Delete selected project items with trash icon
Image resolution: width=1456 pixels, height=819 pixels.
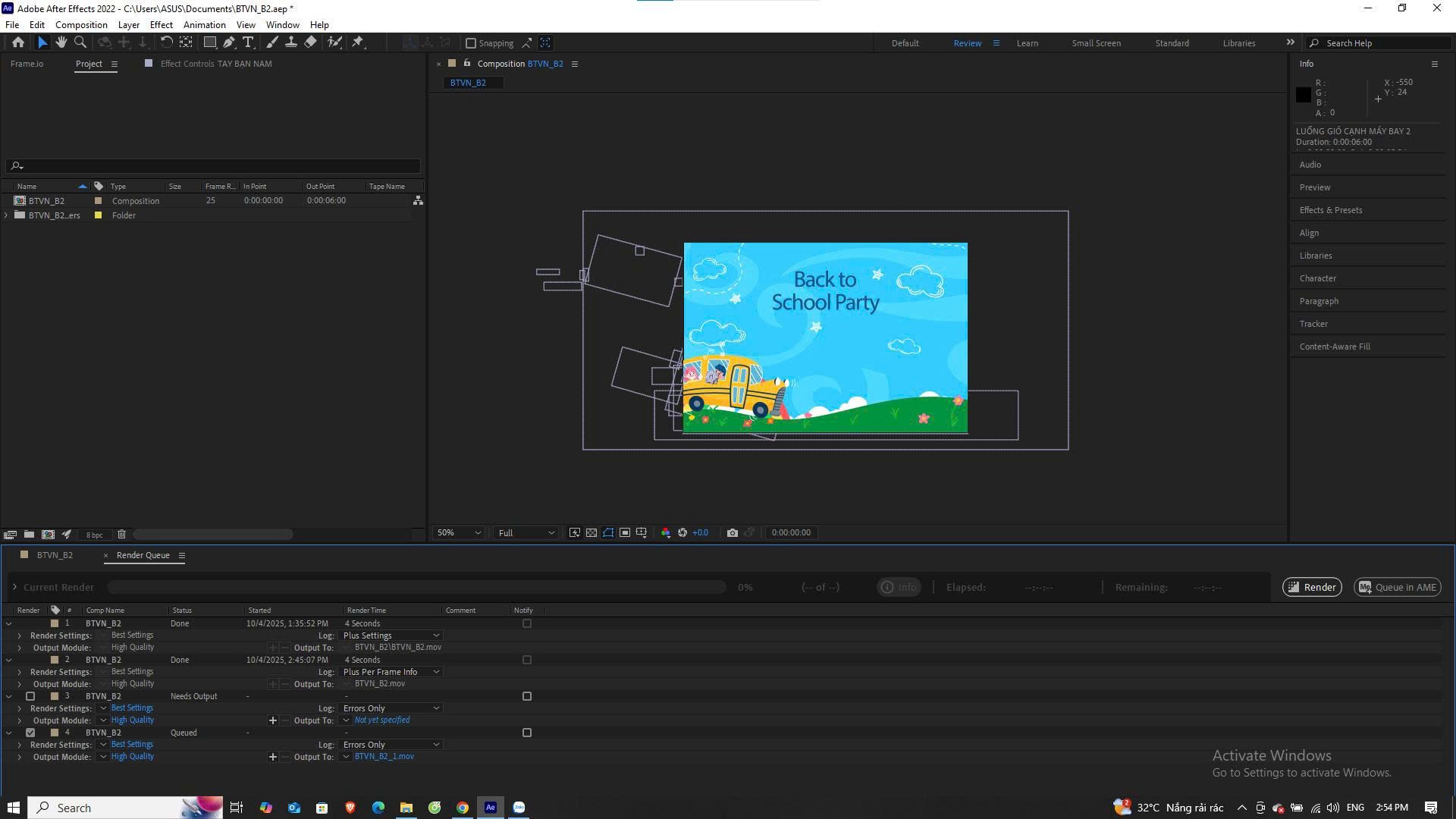coord(121,535)
